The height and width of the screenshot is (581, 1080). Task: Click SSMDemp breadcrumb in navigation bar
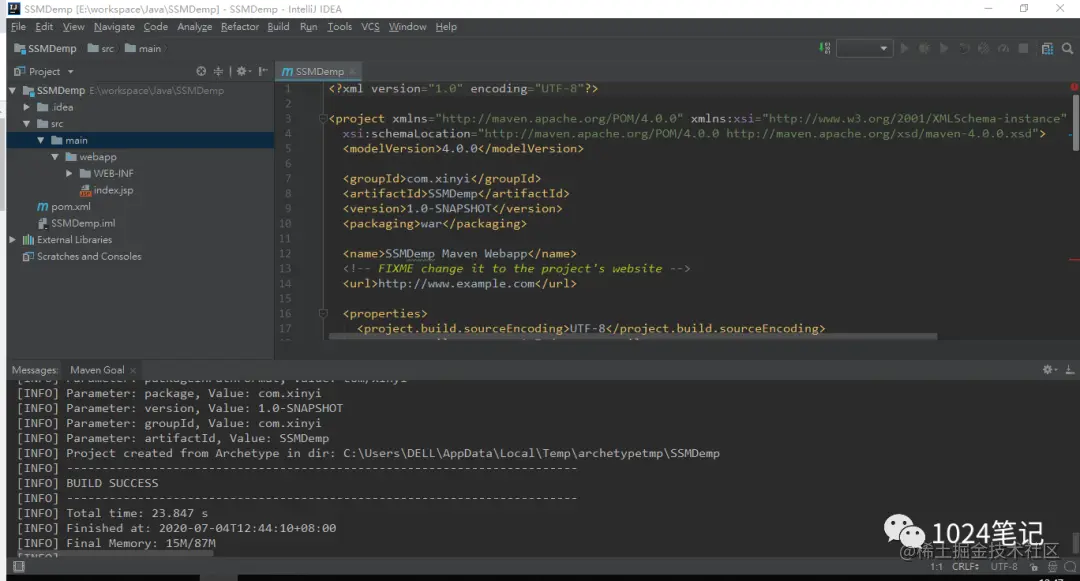(45, 49)
